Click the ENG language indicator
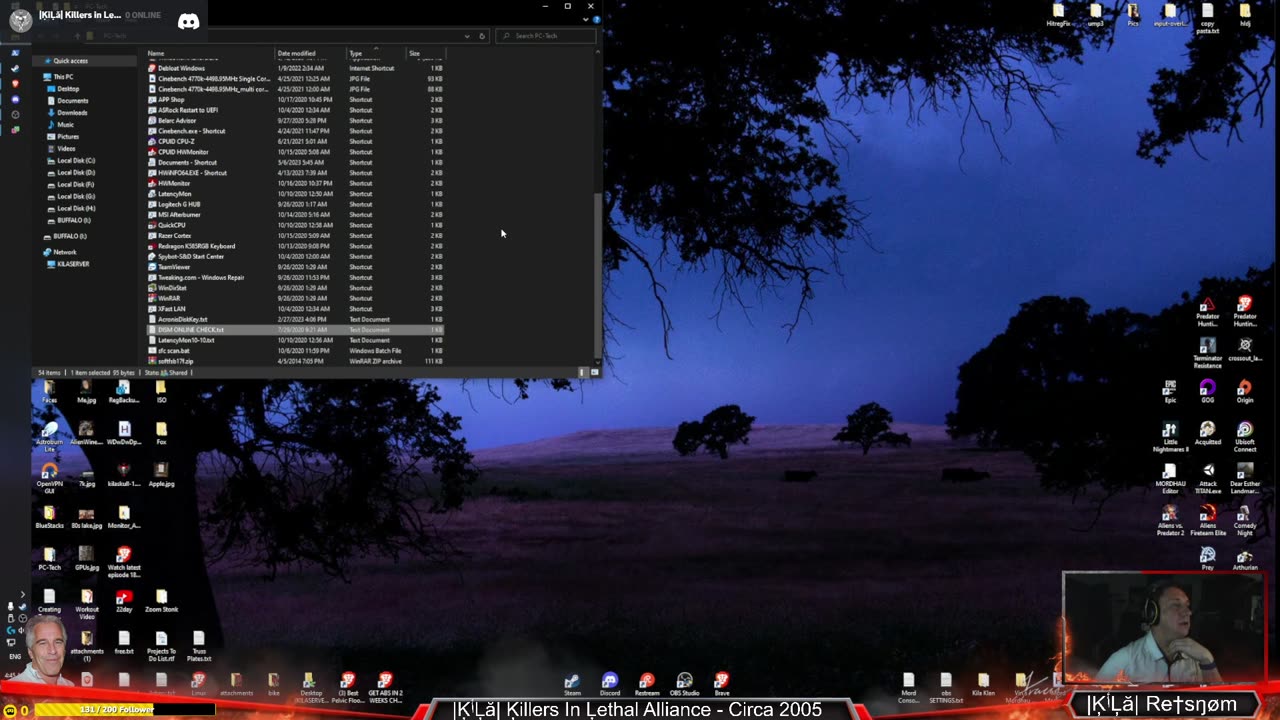Viewport: 1280px width, 720px height. [x=15, y=656]
